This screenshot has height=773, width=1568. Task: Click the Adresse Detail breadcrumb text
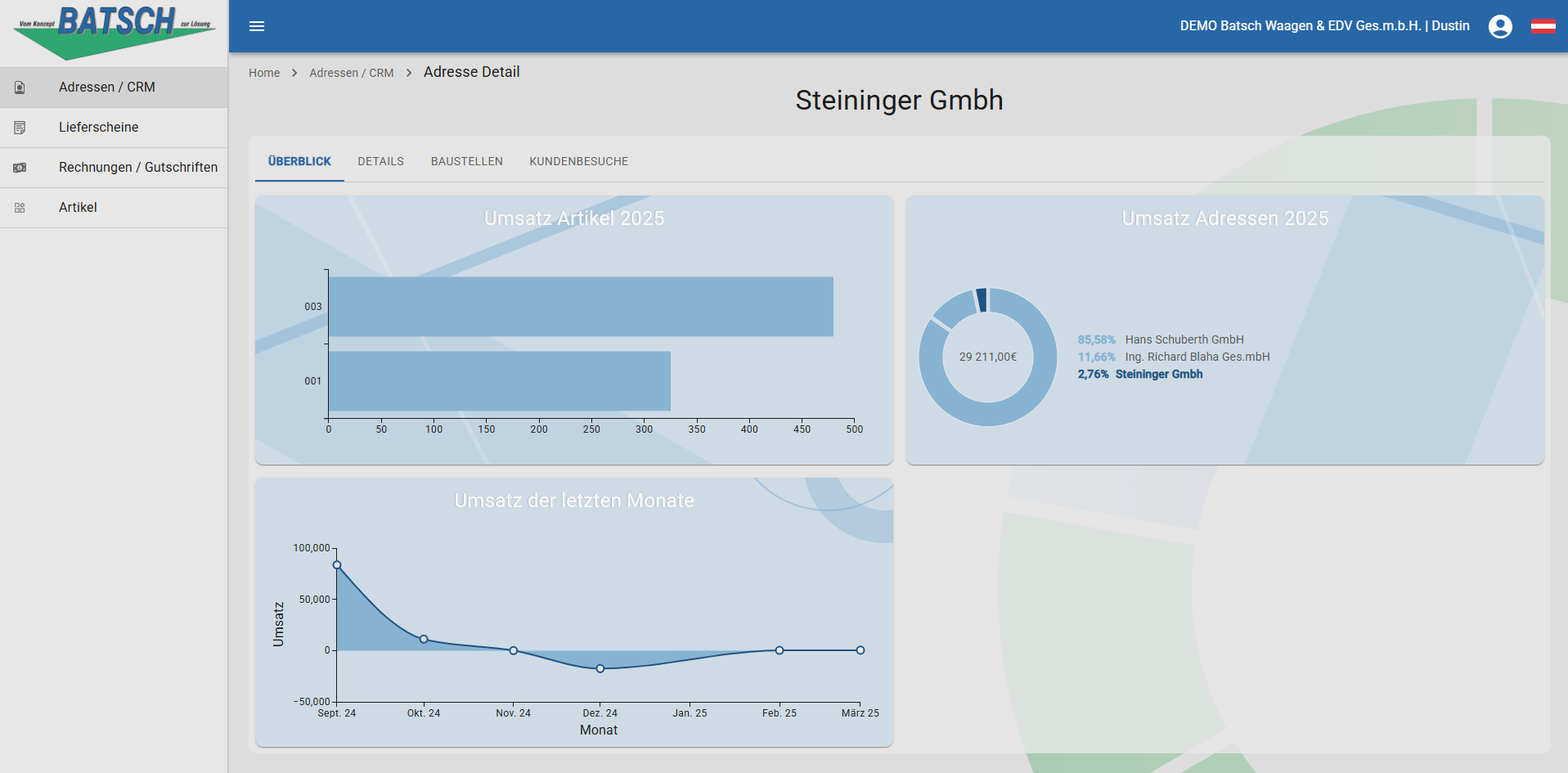pos(472,72)
